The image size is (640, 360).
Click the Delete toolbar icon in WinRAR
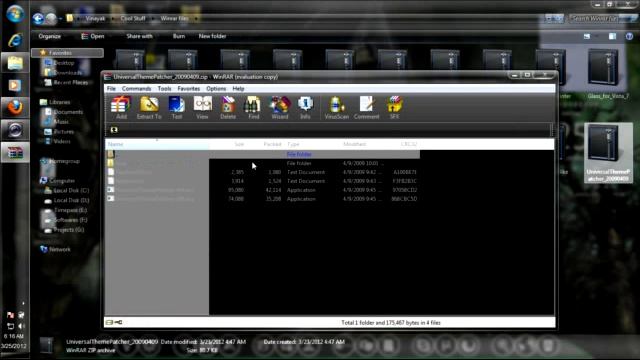pos(228,108)
